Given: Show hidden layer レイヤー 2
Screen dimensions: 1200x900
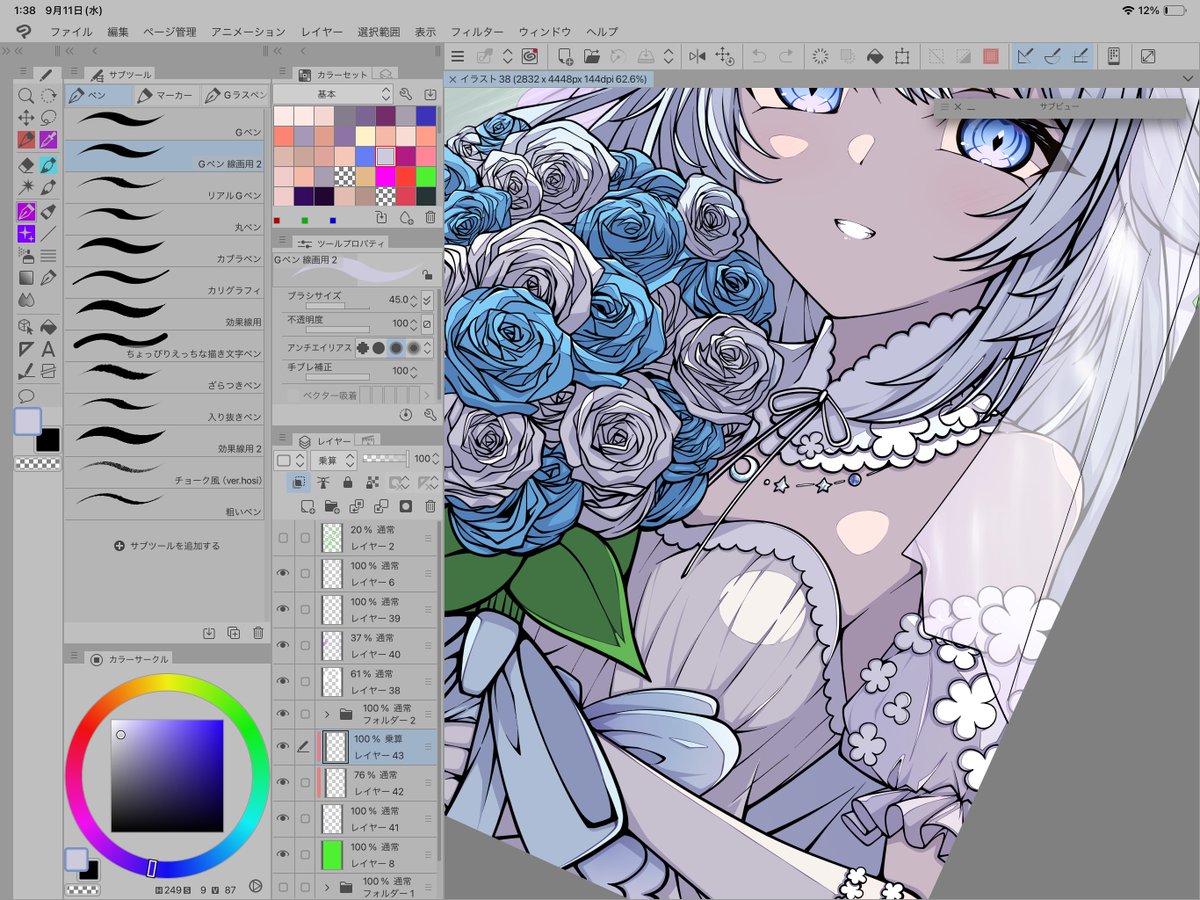Looking at the screenshot, I should point(283,538).
